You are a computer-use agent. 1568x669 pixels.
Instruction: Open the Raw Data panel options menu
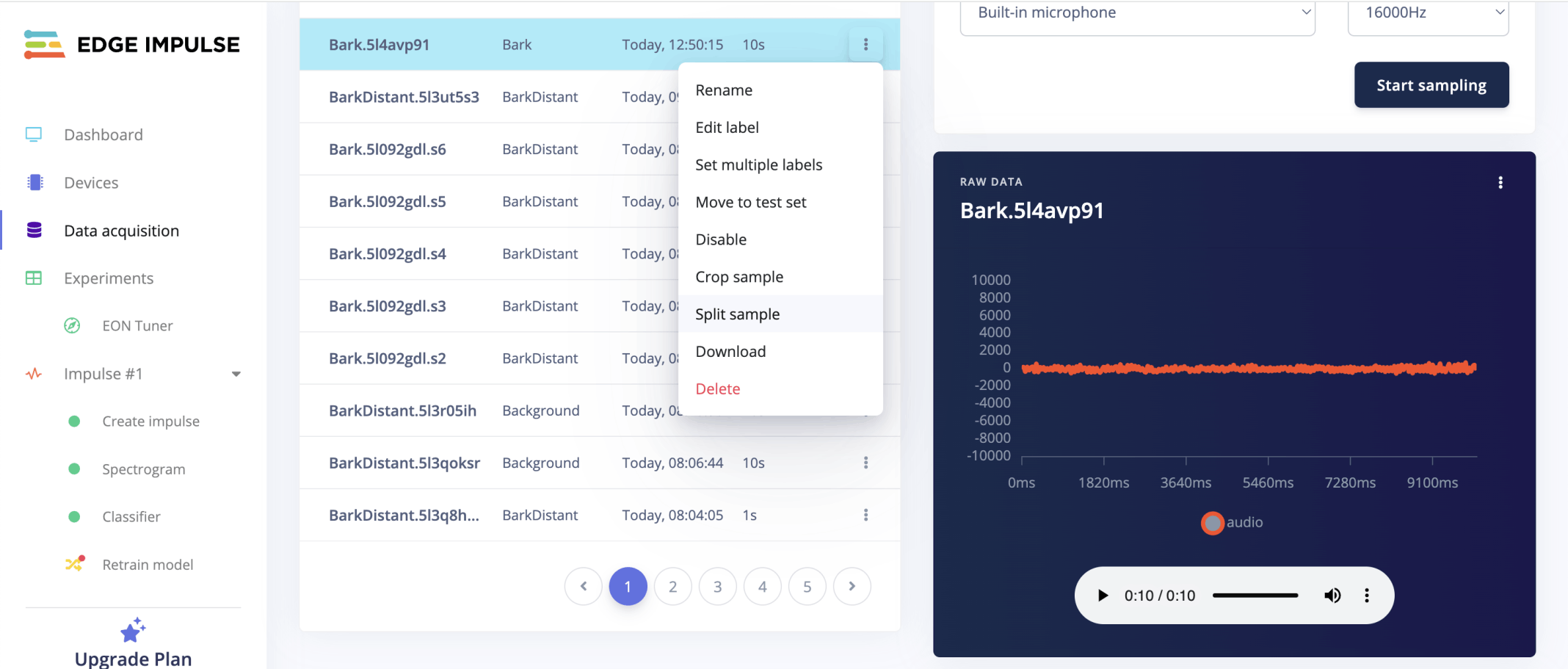click(x=1500, y=182)
